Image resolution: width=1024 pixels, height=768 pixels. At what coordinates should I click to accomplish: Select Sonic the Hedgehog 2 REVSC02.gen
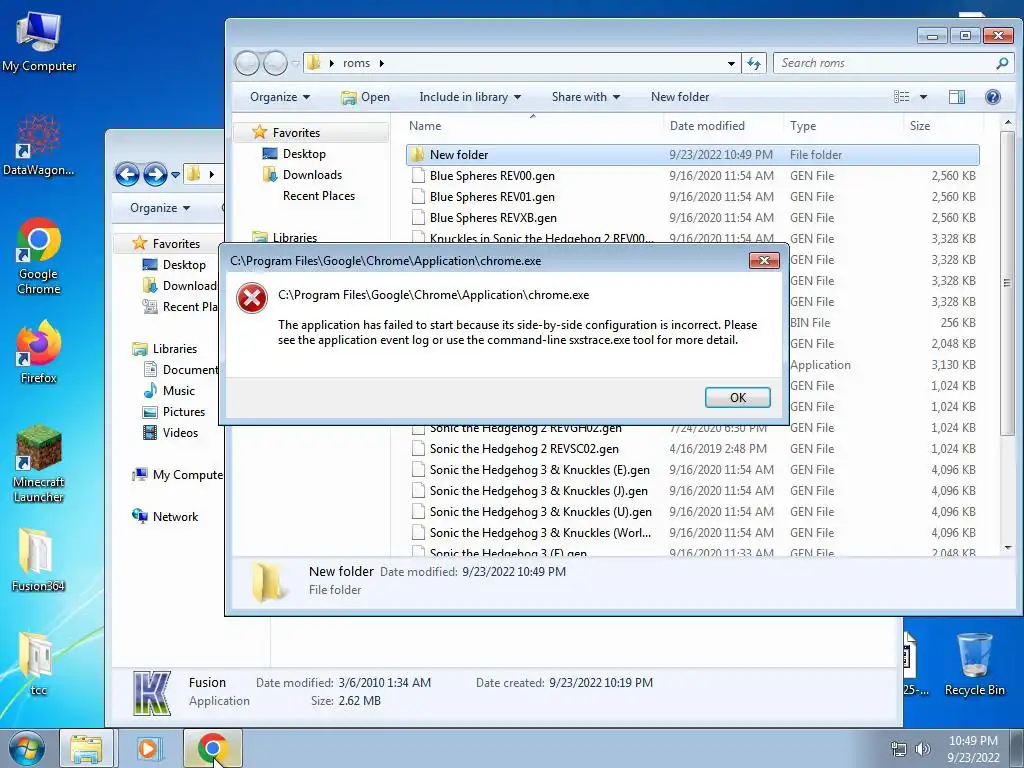(692, 449)
